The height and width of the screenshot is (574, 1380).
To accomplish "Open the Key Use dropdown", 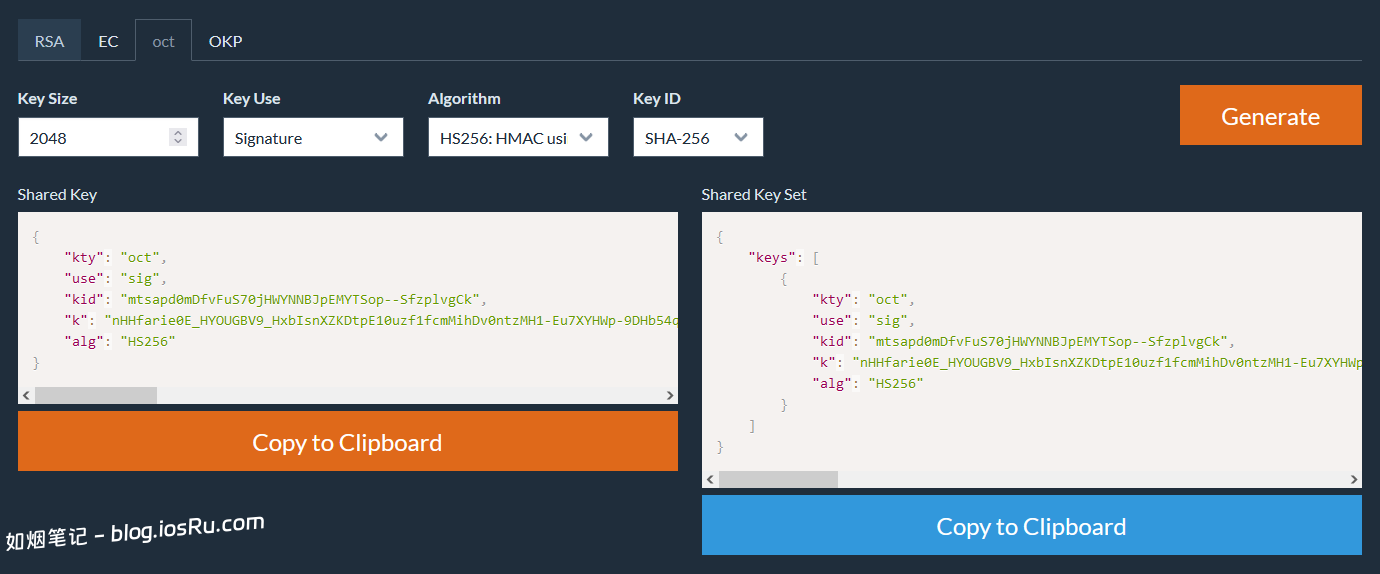I will pos(312,138).
